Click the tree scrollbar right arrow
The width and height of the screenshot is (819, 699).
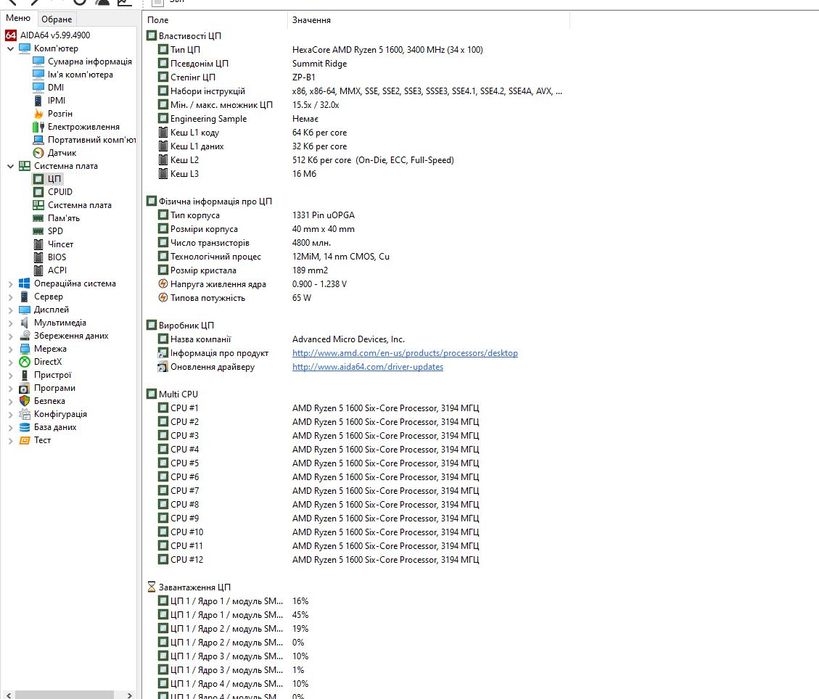coord(130,695)
